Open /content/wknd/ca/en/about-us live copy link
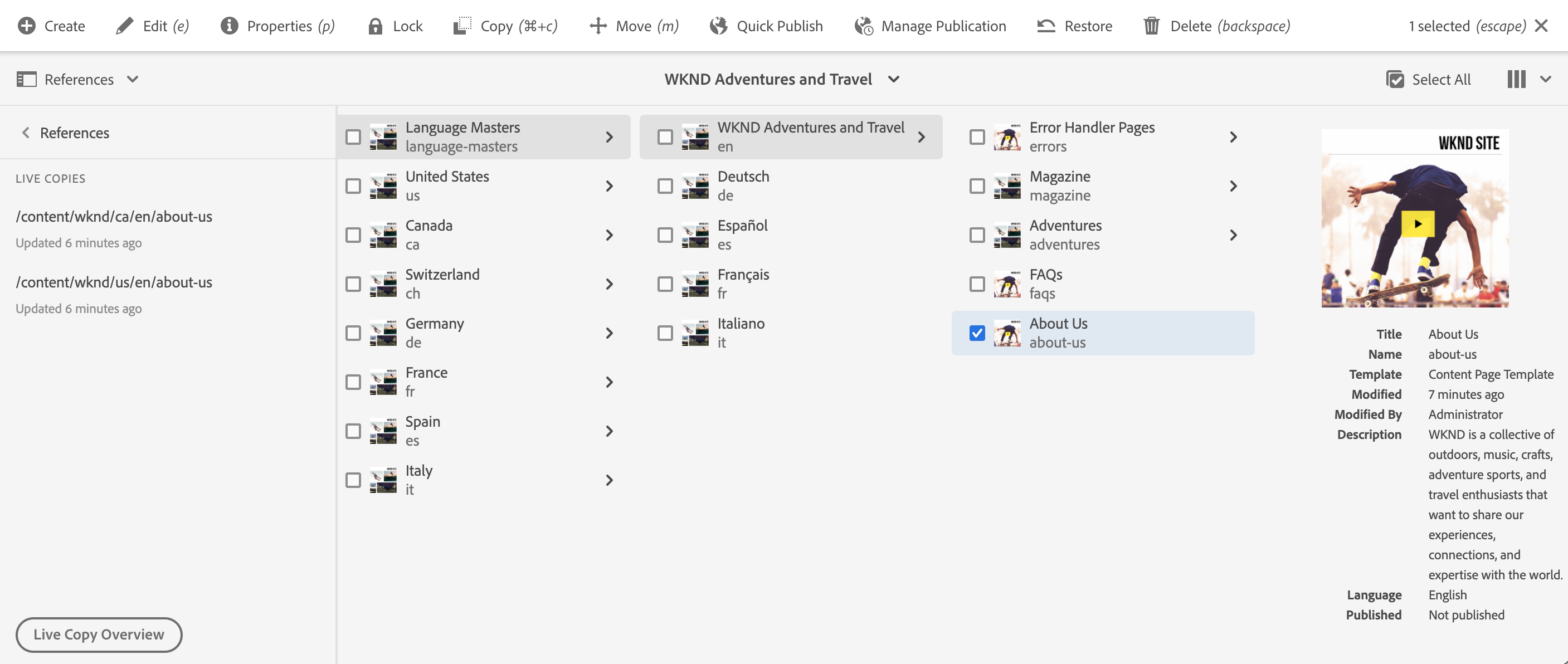The height and width of the screenshot is (664, 1568). pyautogui.click(x=114, y=217)
